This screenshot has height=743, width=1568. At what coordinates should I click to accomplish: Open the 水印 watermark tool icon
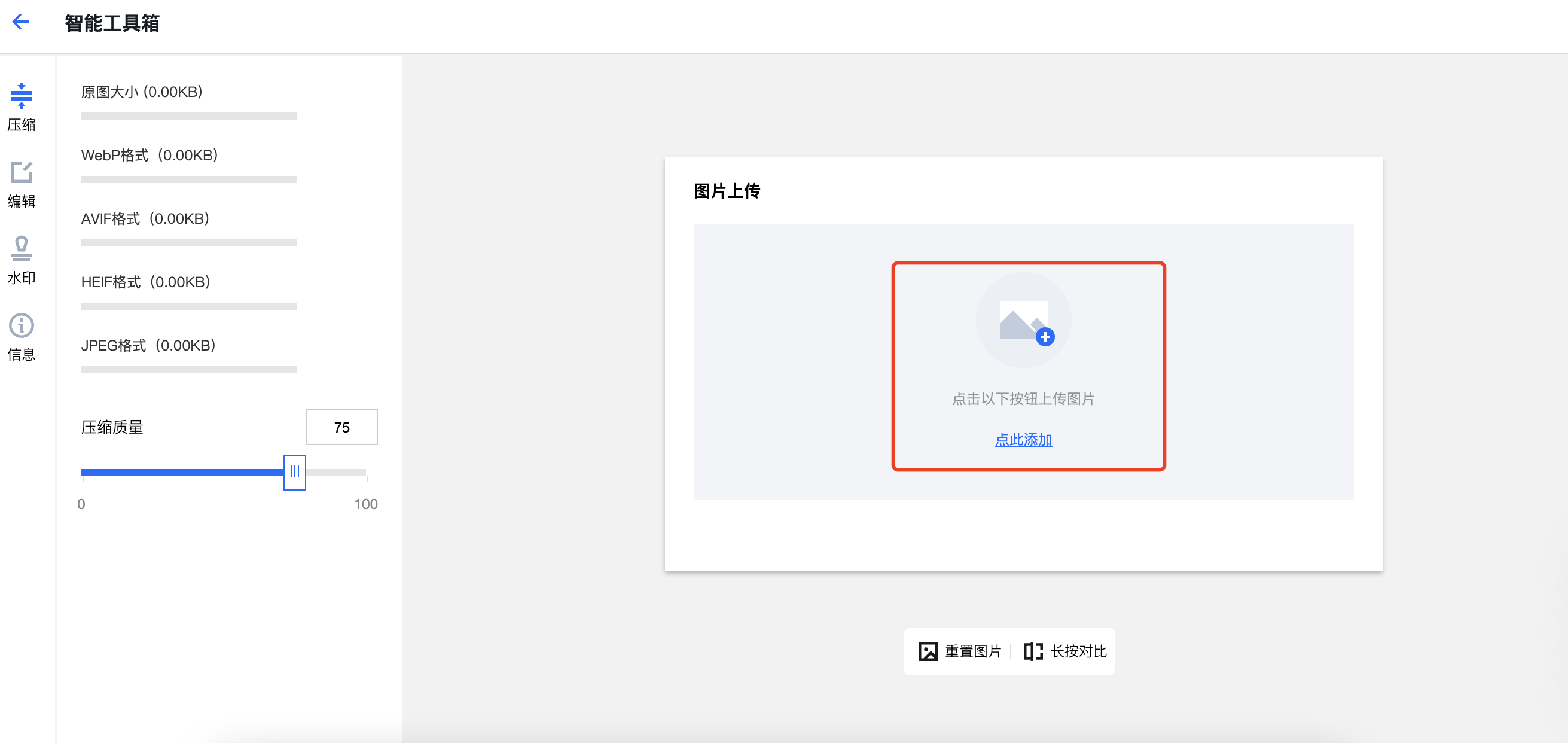click(x=22, y=248)
